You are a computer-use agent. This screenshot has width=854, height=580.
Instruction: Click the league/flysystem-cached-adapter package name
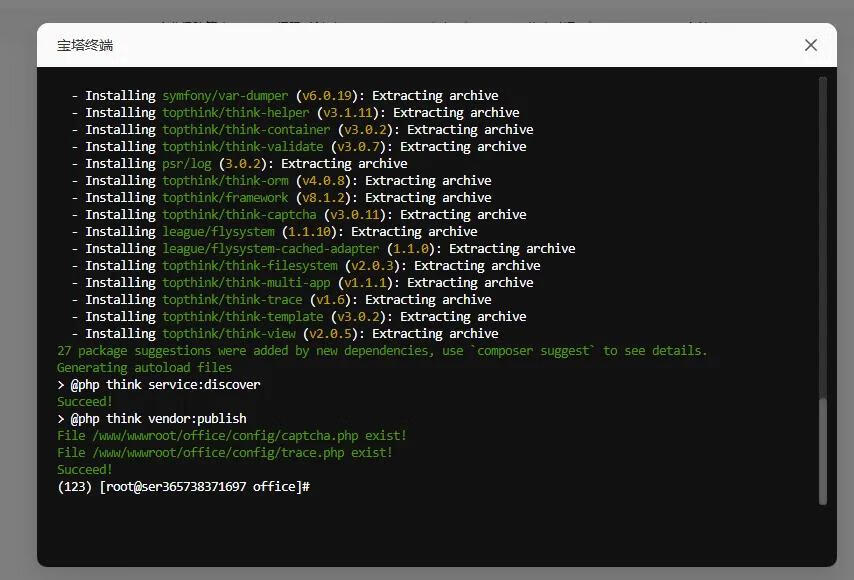point(271,248)
